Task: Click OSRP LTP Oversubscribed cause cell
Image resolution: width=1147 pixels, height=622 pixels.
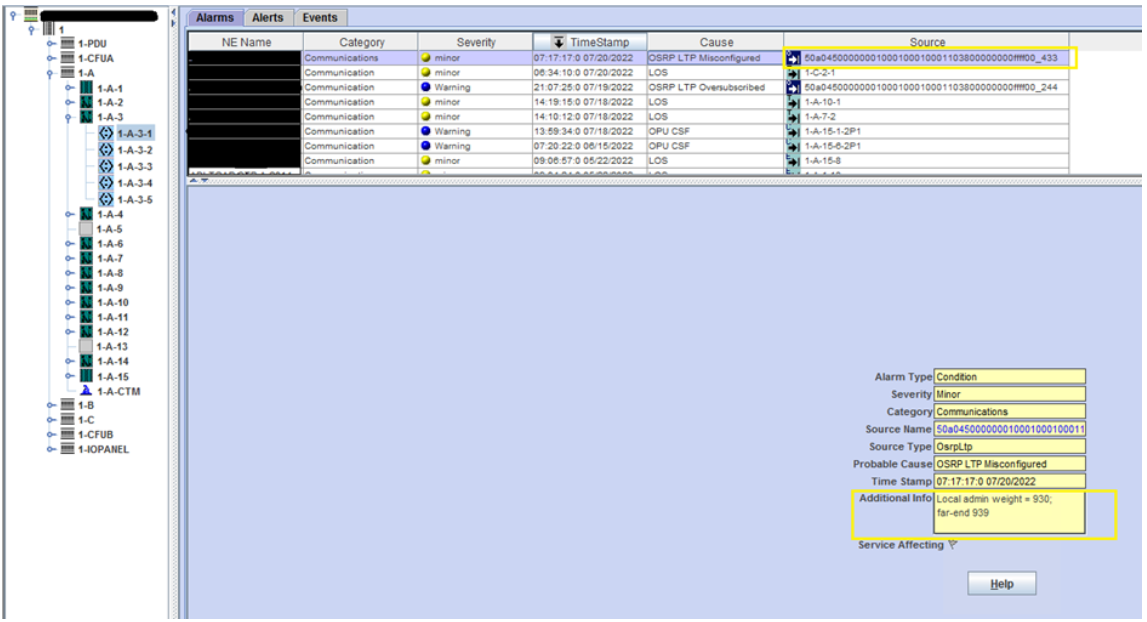Action: (x=715, y=87)
